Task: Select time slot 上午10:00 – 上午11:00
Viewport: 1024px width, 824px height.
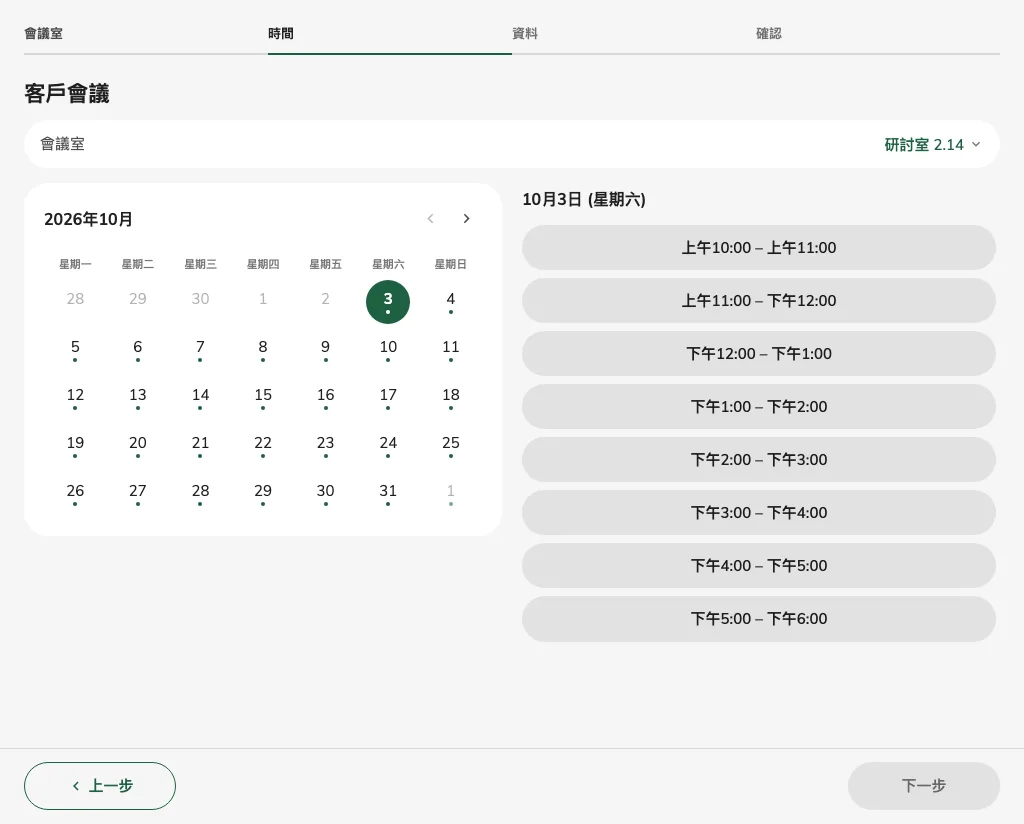Action: (x=759, y=247)
